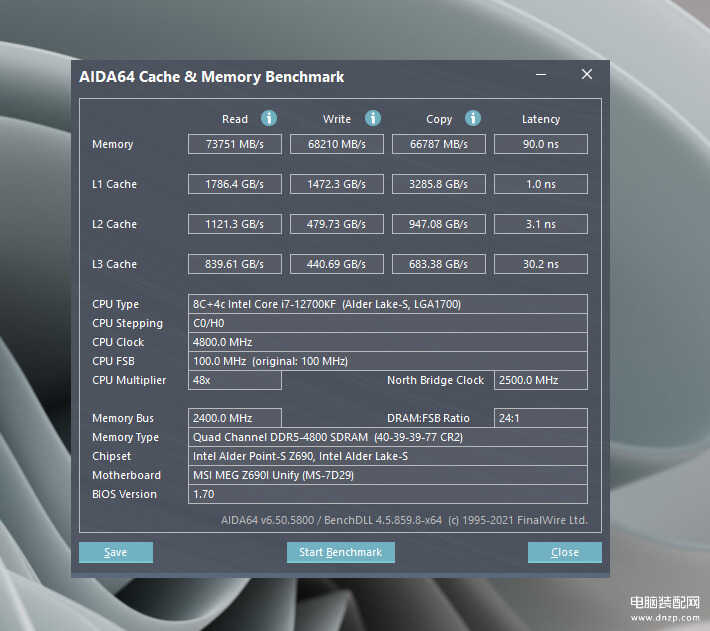
Task: Select the Memory Write value 68210 MB/s
Action: click(x=337, y=144)
